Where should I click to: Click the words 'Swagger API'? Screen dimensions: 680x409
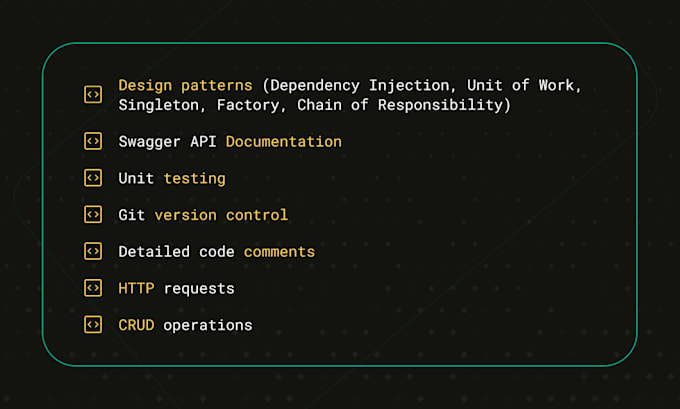(167, 142)
